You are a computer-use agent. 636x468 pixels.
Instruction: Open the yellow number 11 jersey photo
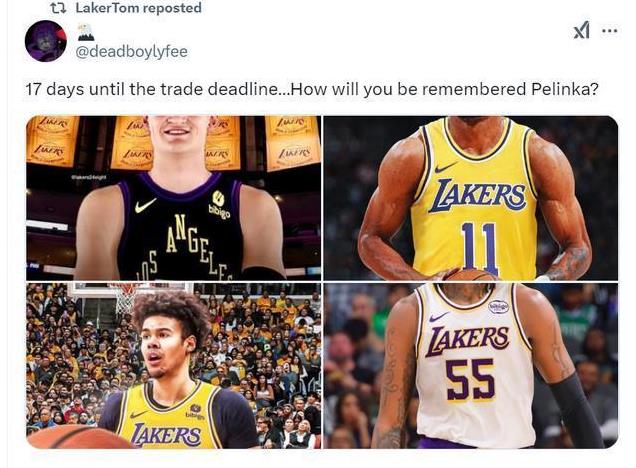tap(471, 198)
